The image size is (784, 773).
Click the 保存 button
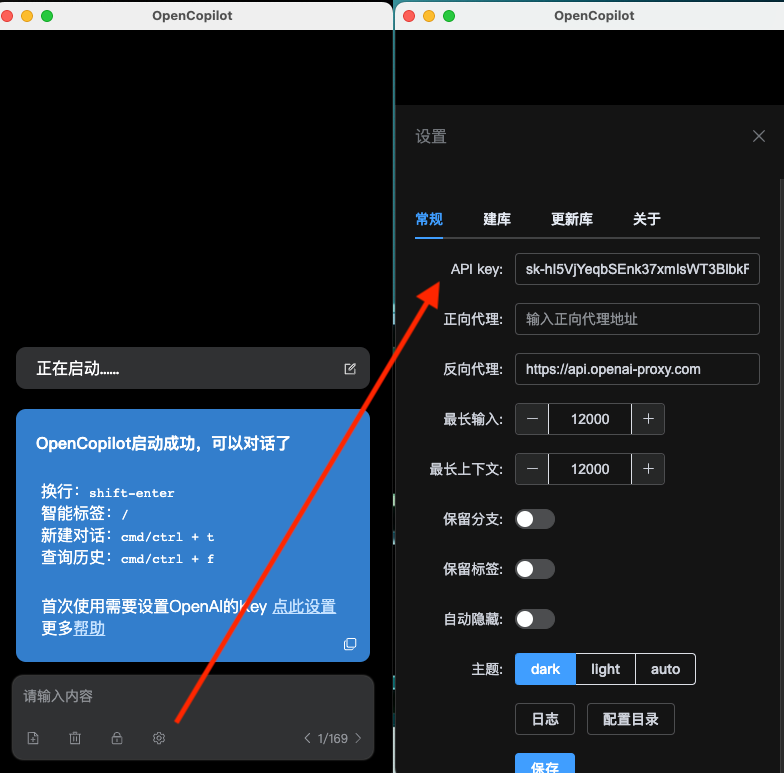(x=545, y=764)
